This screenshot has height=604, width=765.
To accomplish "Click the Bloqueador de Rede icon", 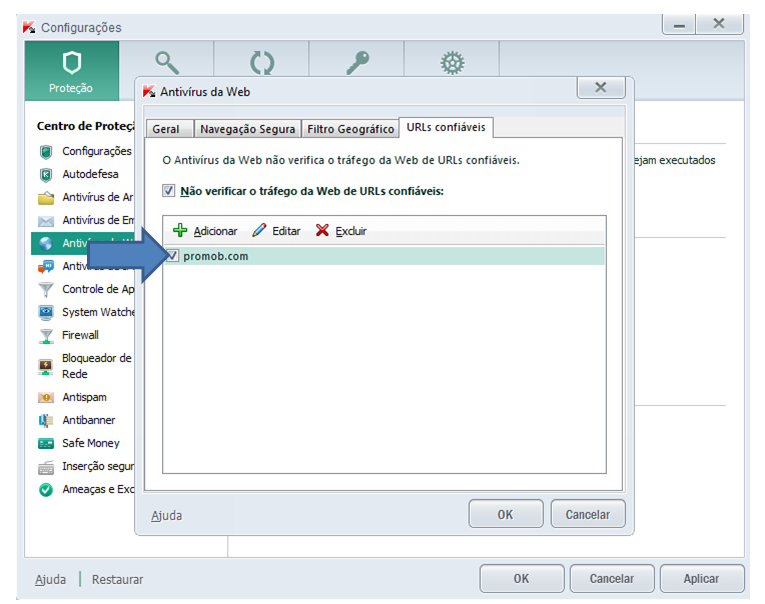I will [x=46, y=366].
